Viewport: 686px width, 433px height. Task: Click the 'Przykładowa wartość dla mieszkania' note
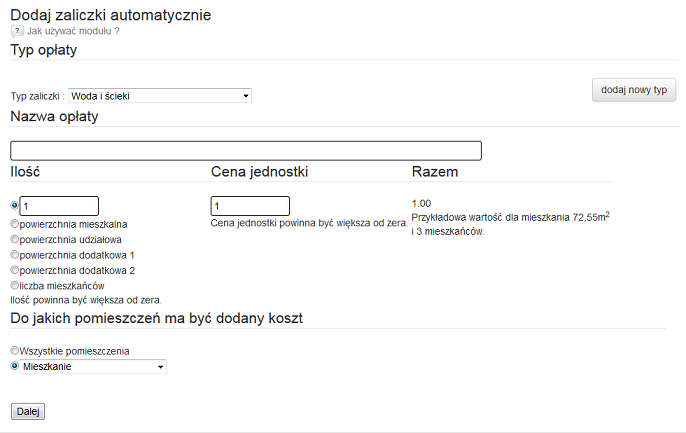pos(511,224)
